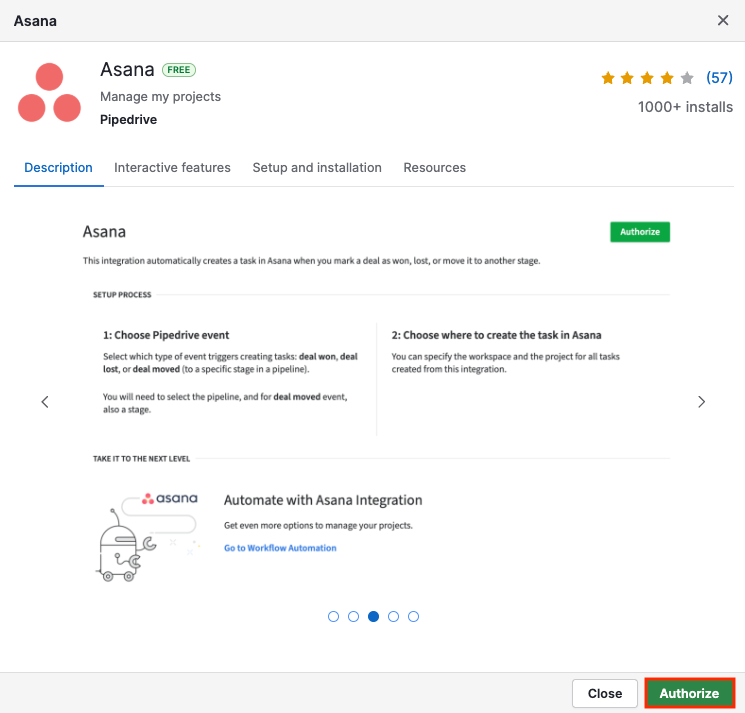The image size is (745, 713).
Task: Advance to next carousel slide arrow
Action: coord(701,402)
